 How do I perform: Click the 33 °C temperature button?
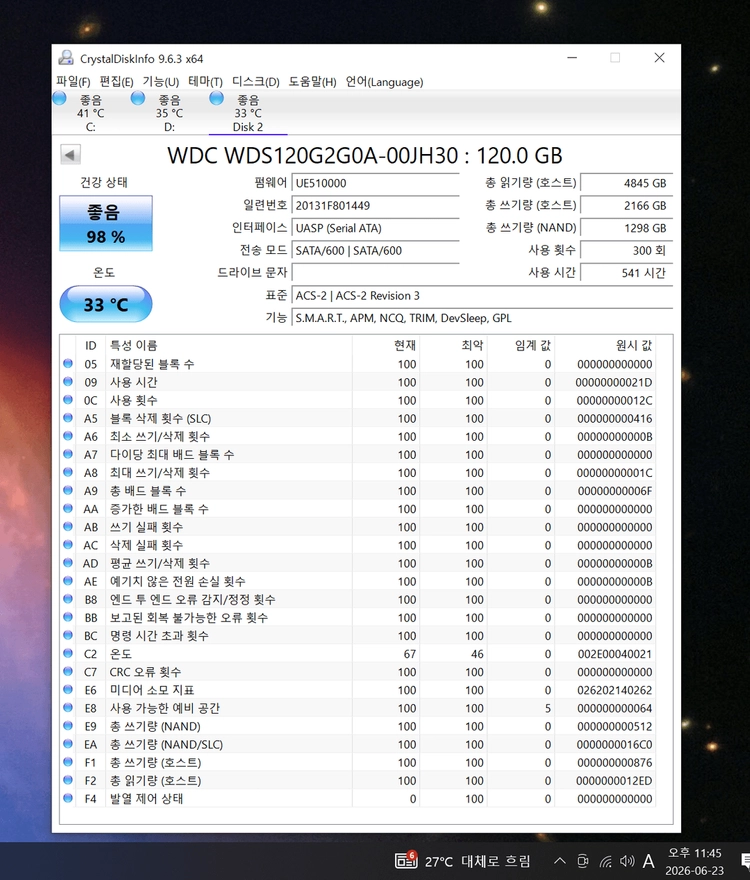click(106, 304)
